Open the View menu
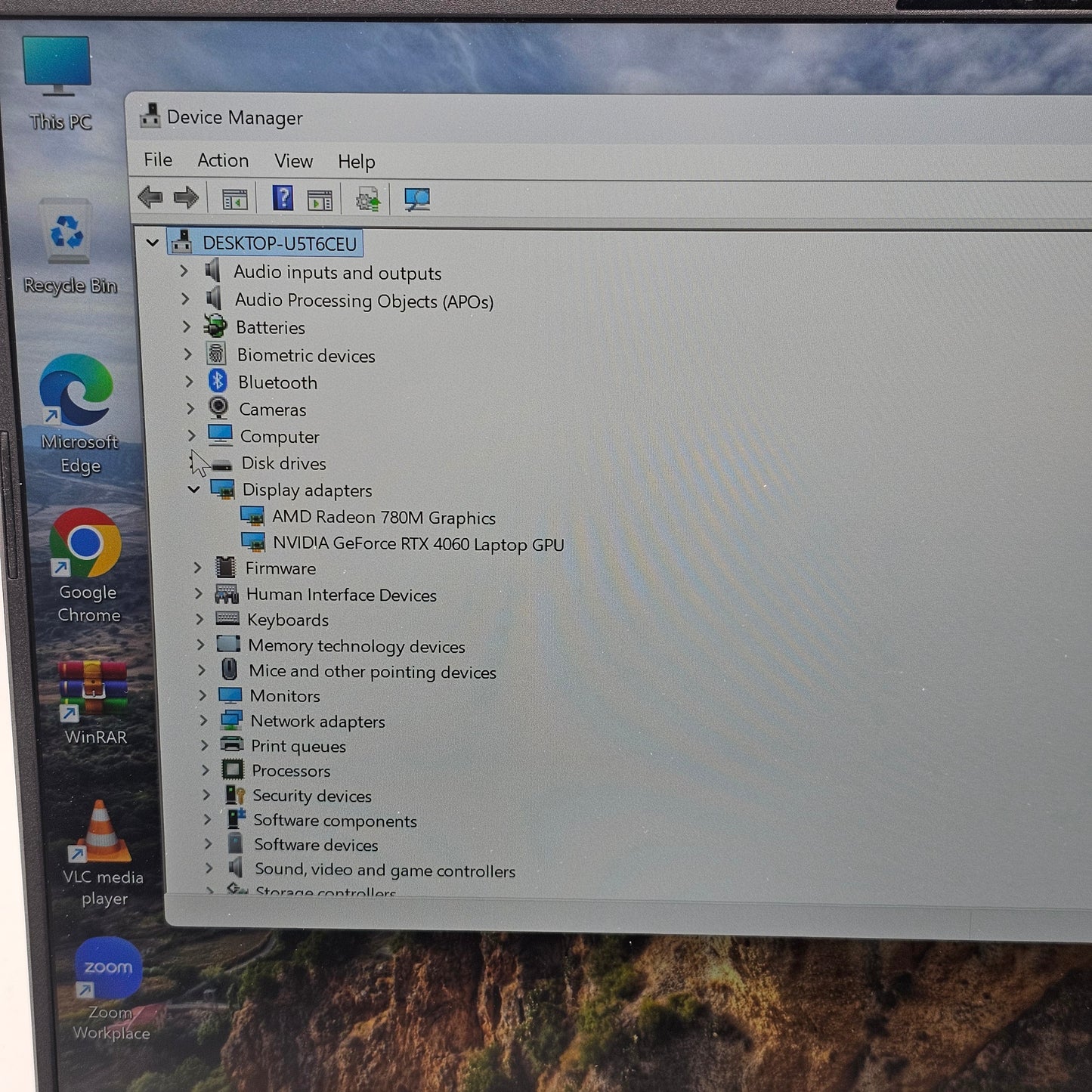Screen dimensions: 1092x1092 (x=293, y=161)
